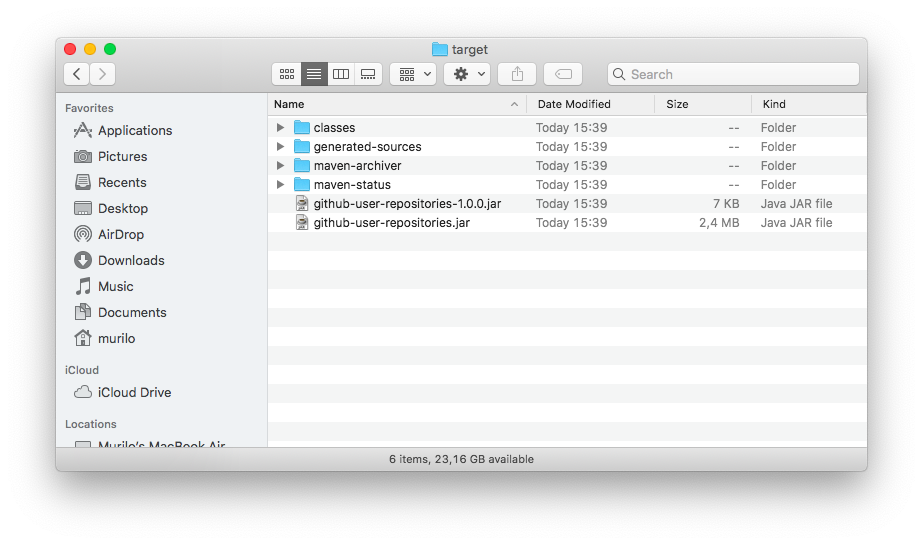Open AirDrop from the sidebar
The width and height of the screenshot is (923, 545).
click(120, 234)
